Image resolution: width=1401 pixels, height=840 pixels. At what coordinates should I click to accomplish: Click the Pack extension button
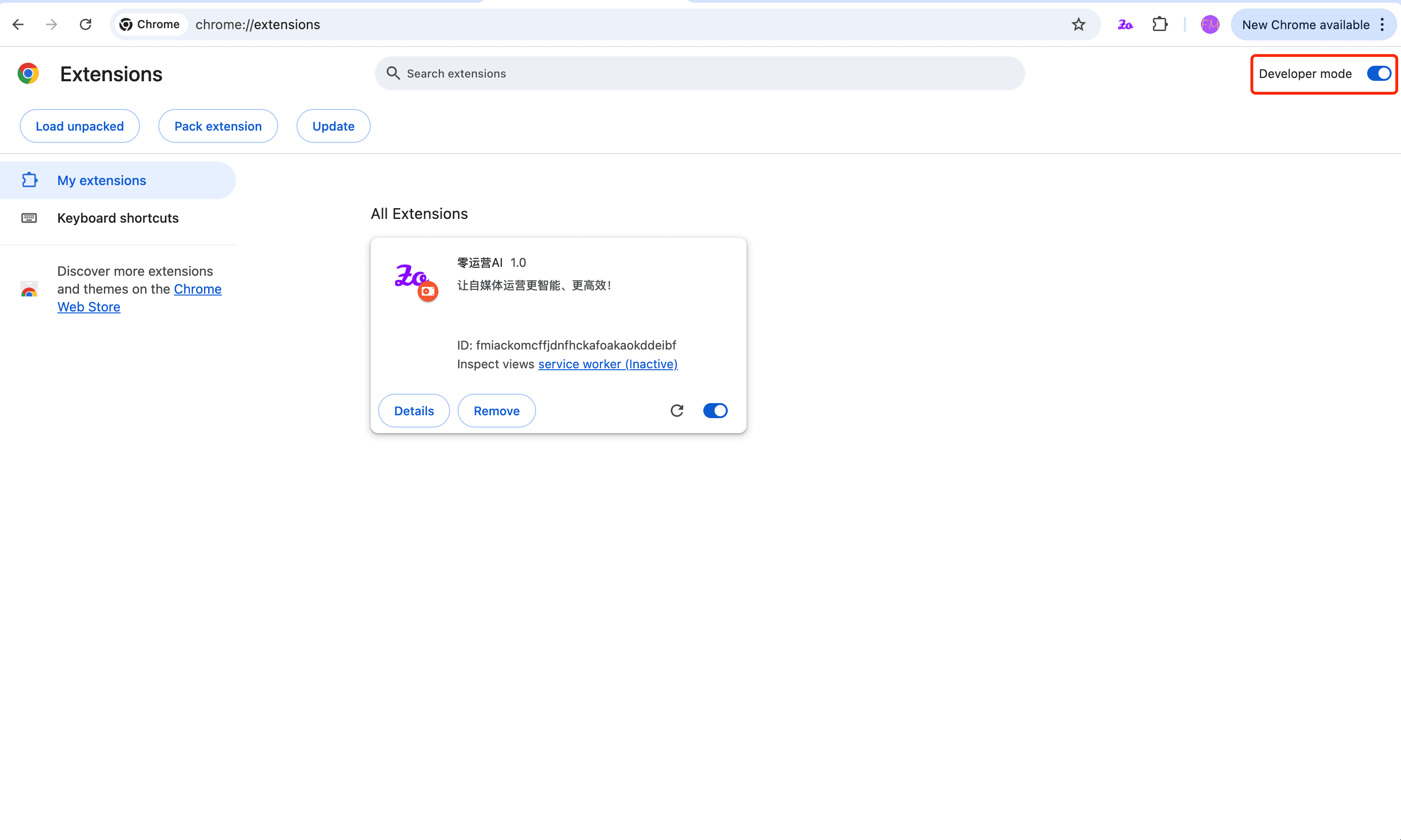point(218,126)
